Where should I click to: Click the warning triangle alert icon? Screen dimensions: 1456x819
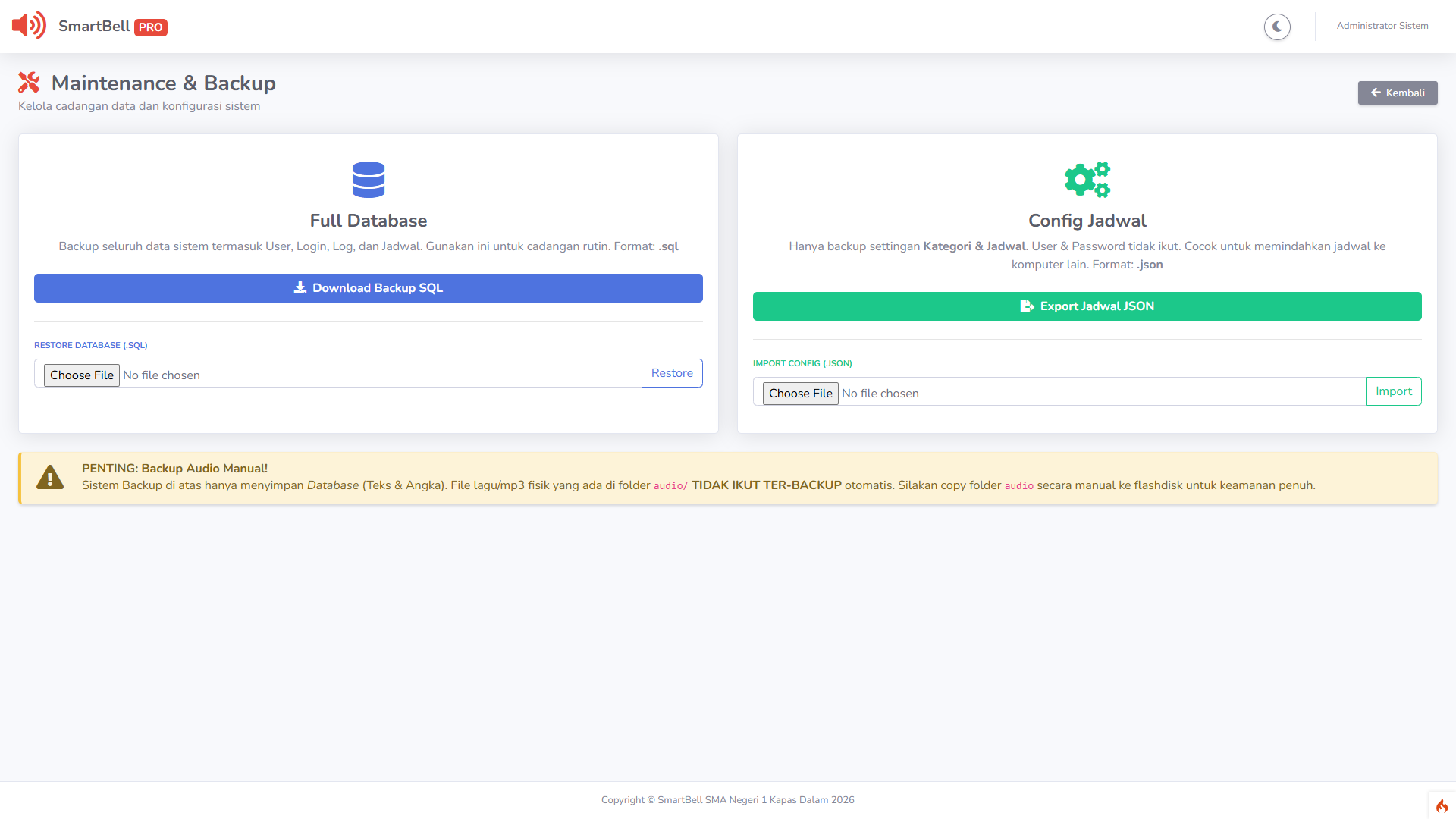[x=50, y=478]
